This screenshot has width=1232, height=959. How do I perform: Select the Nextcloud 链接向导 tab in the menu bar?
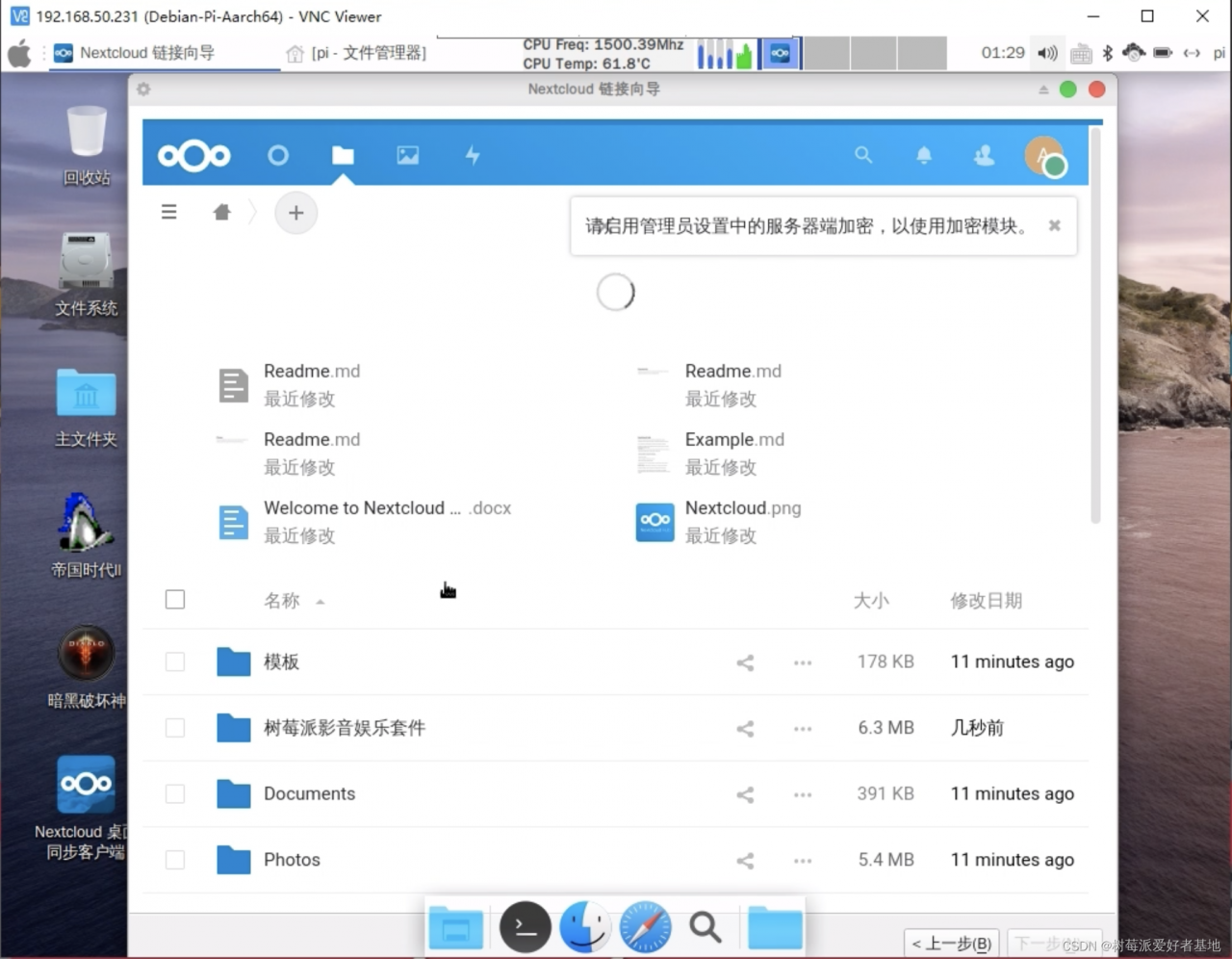click(x=146, y=53)
